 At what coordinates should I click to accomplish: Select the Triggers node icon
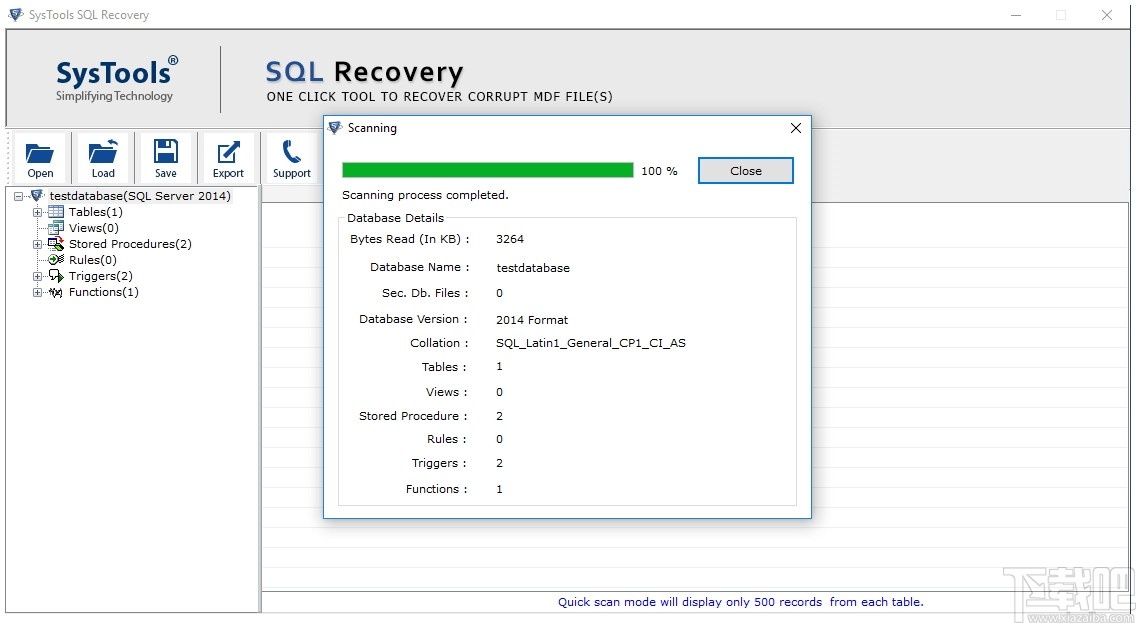[x=56, y=276]
